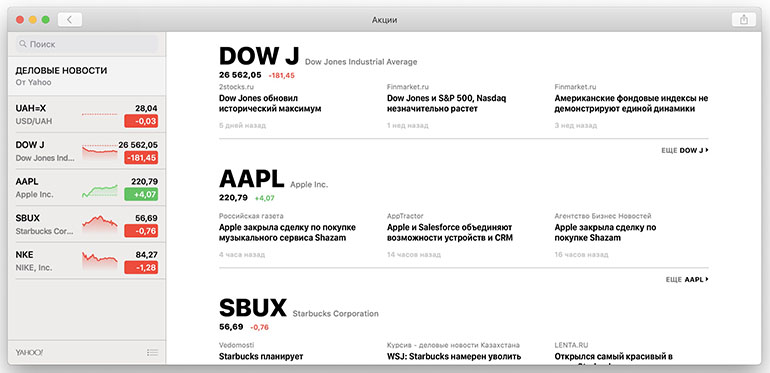This screenshot has height=373, width=770.
Task: Select the UAH=X ticker in the sidebar watchlist
Action: [87, 114]
